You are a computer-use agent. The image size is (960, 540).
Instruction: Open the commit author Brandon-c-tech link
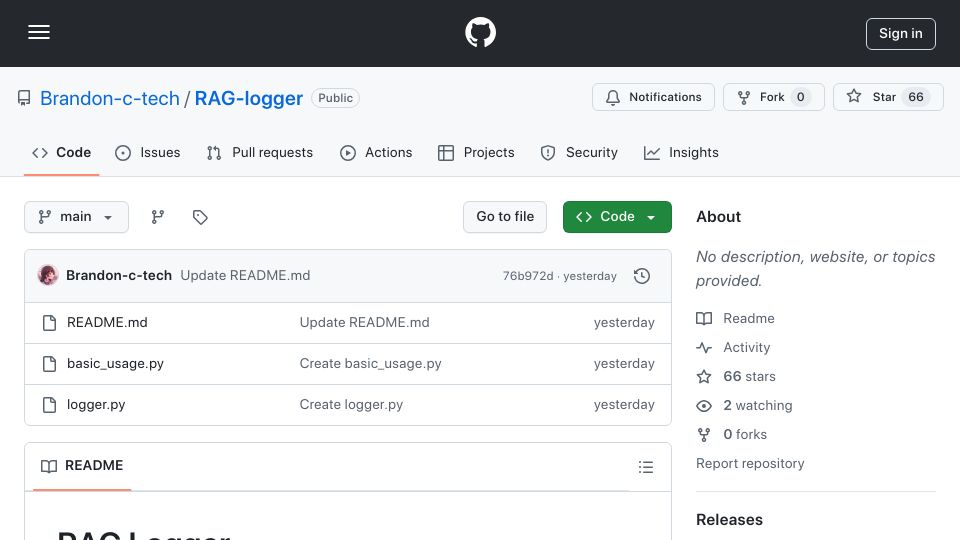click(x=119, y=276)
